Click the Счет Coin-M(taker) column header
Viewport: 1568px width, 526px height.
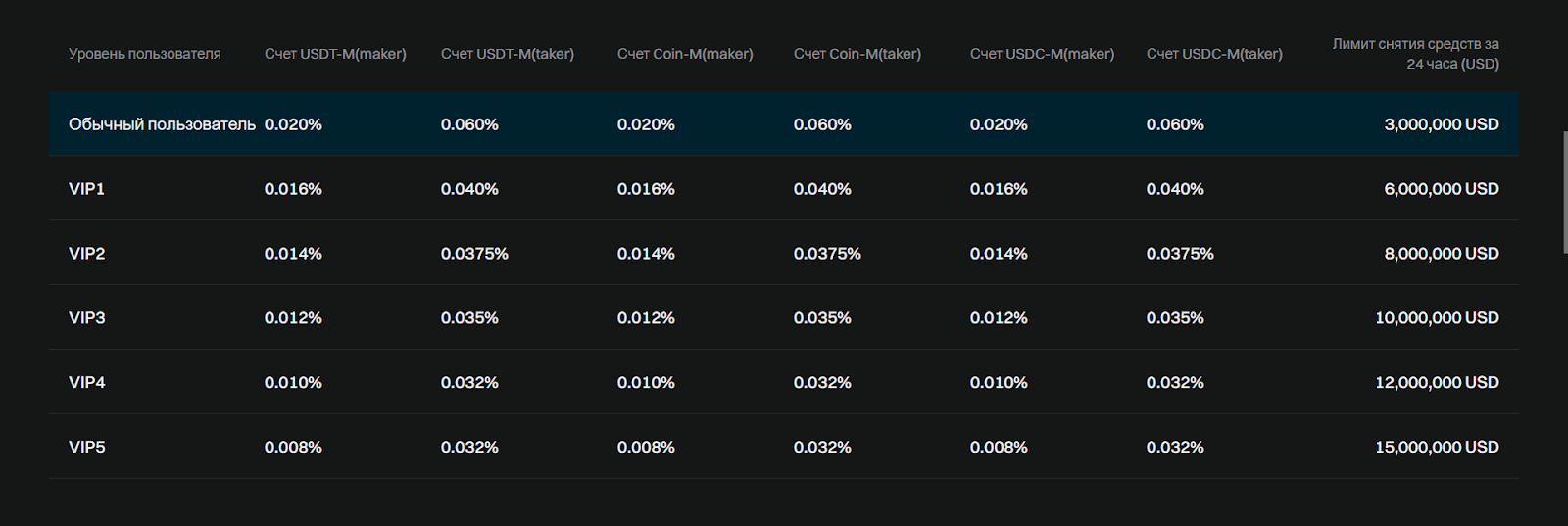coord(857,54)
